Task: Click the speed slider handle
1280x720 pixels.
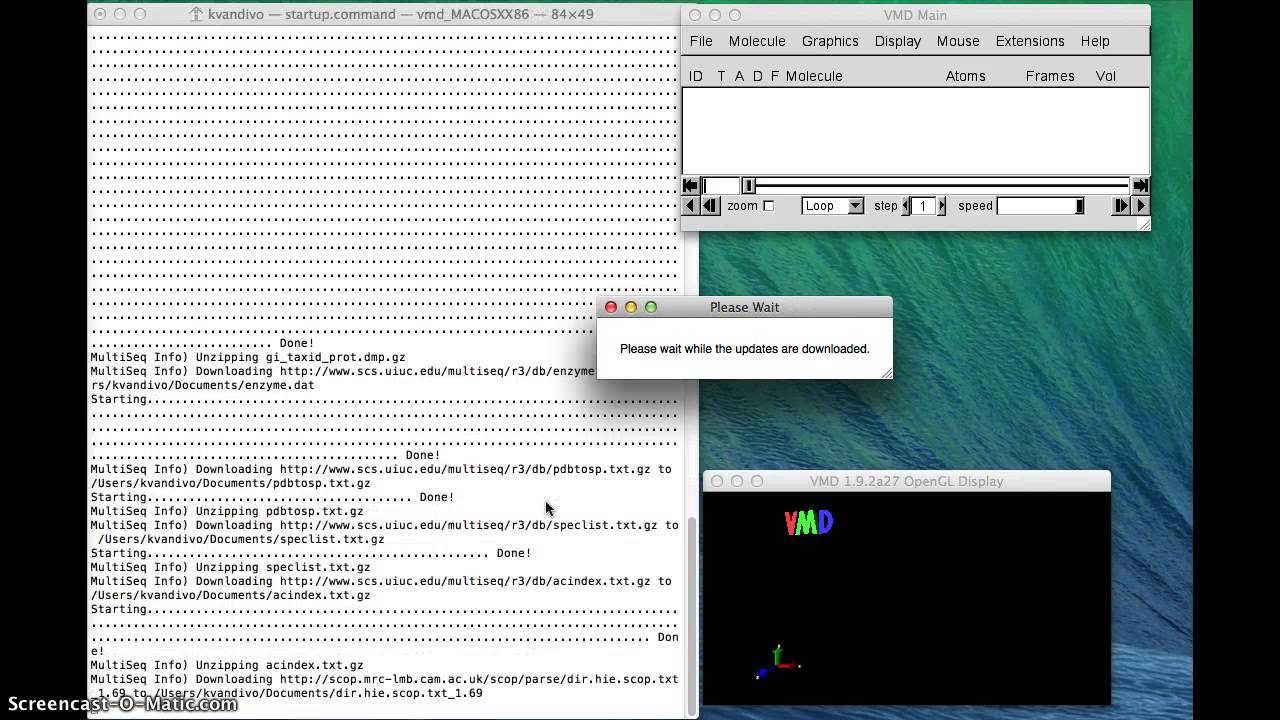Action: tap(1079, 206)
